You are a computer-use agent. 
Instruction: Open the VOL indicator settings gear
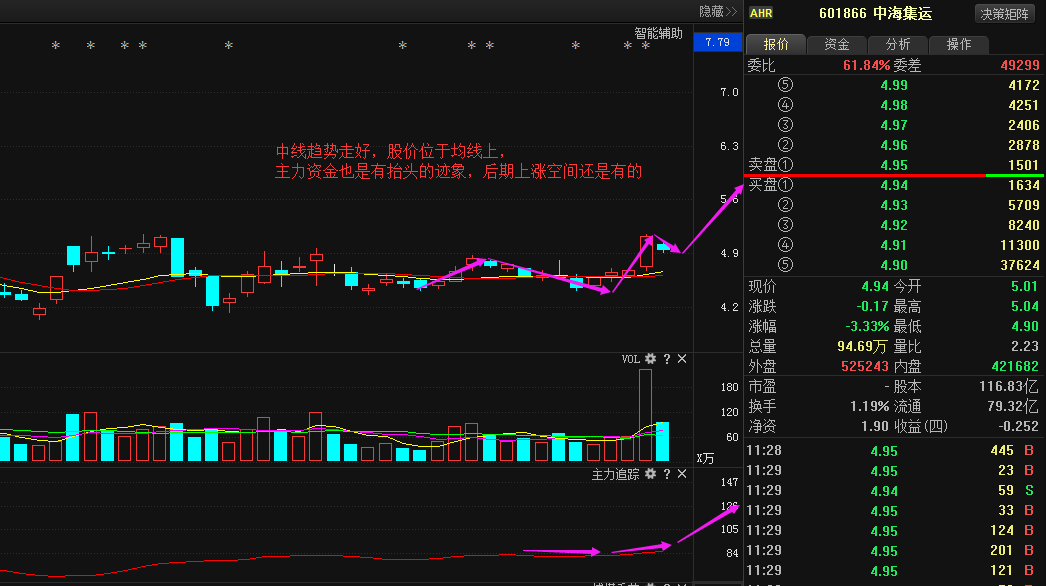649,358
